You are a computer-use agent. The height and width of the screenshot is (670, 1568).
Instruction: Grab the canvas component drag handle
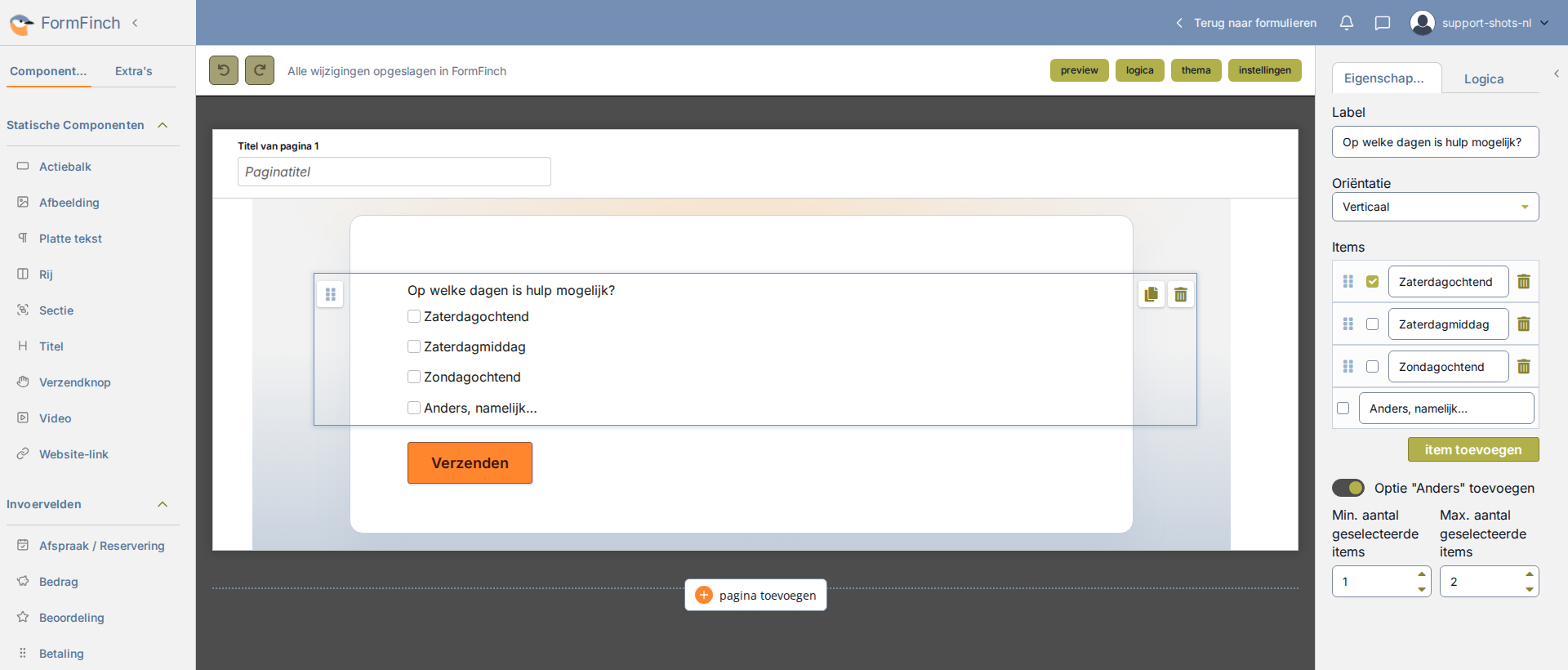331,294
